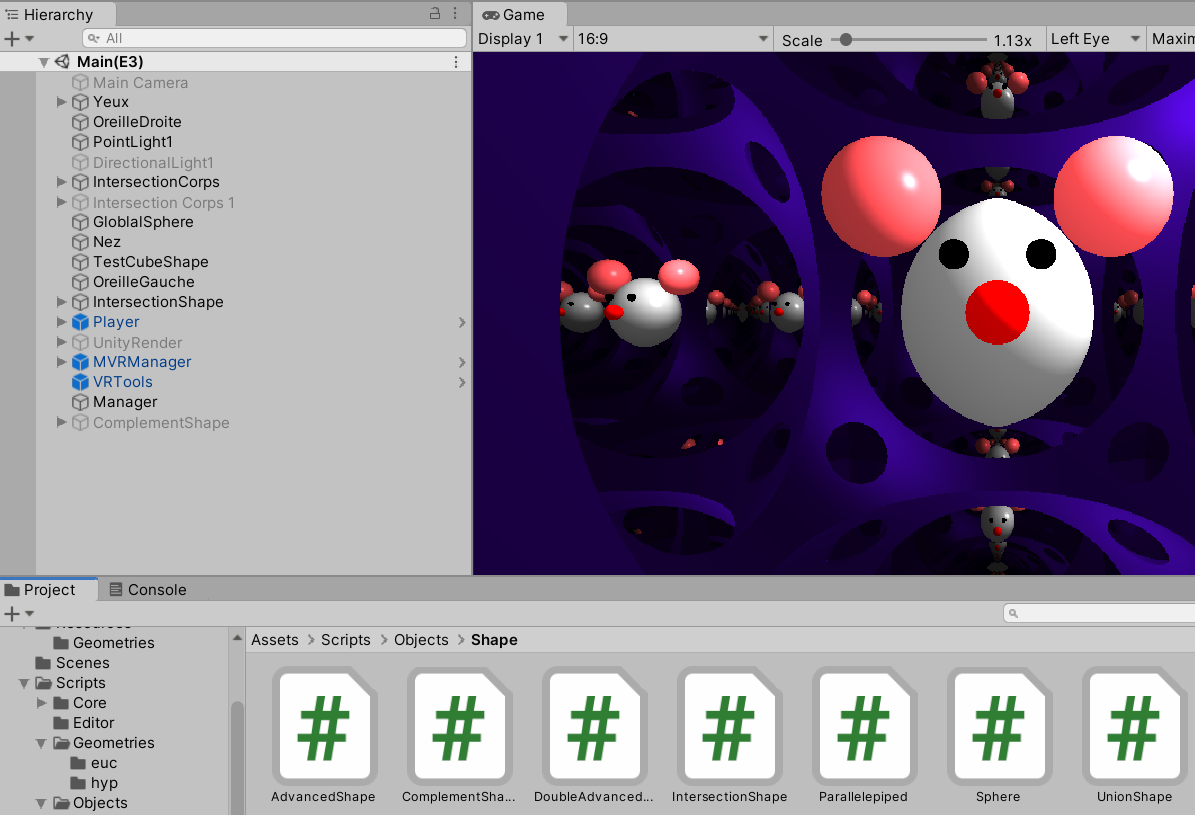Expand the Intersection Corps 1 object
The height and width of the screenshot is (815, 1195).
pos(61,202)
